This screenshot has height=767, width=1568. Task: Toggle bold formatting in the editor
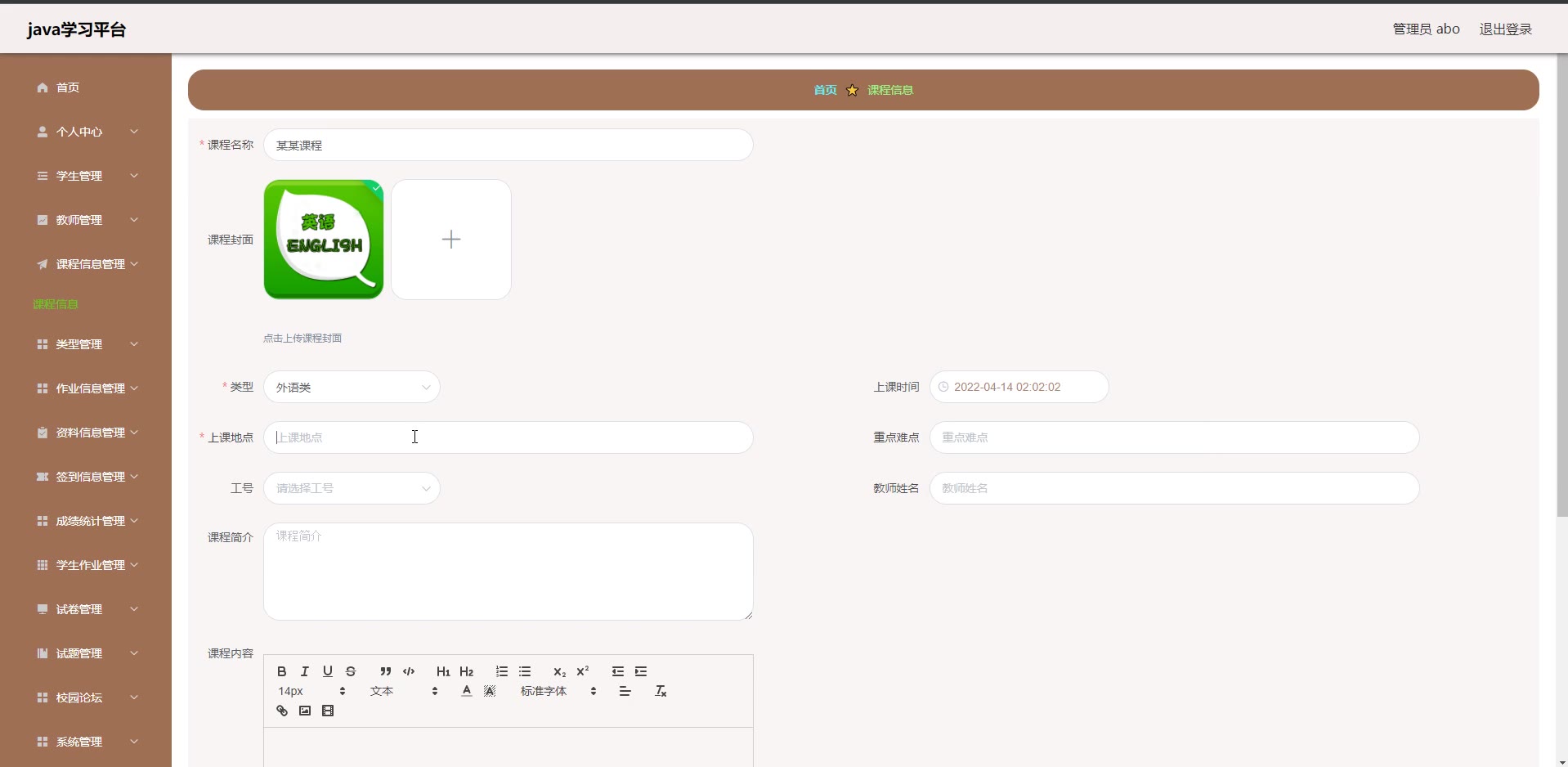pyautogui.click(x=282, y=671)
